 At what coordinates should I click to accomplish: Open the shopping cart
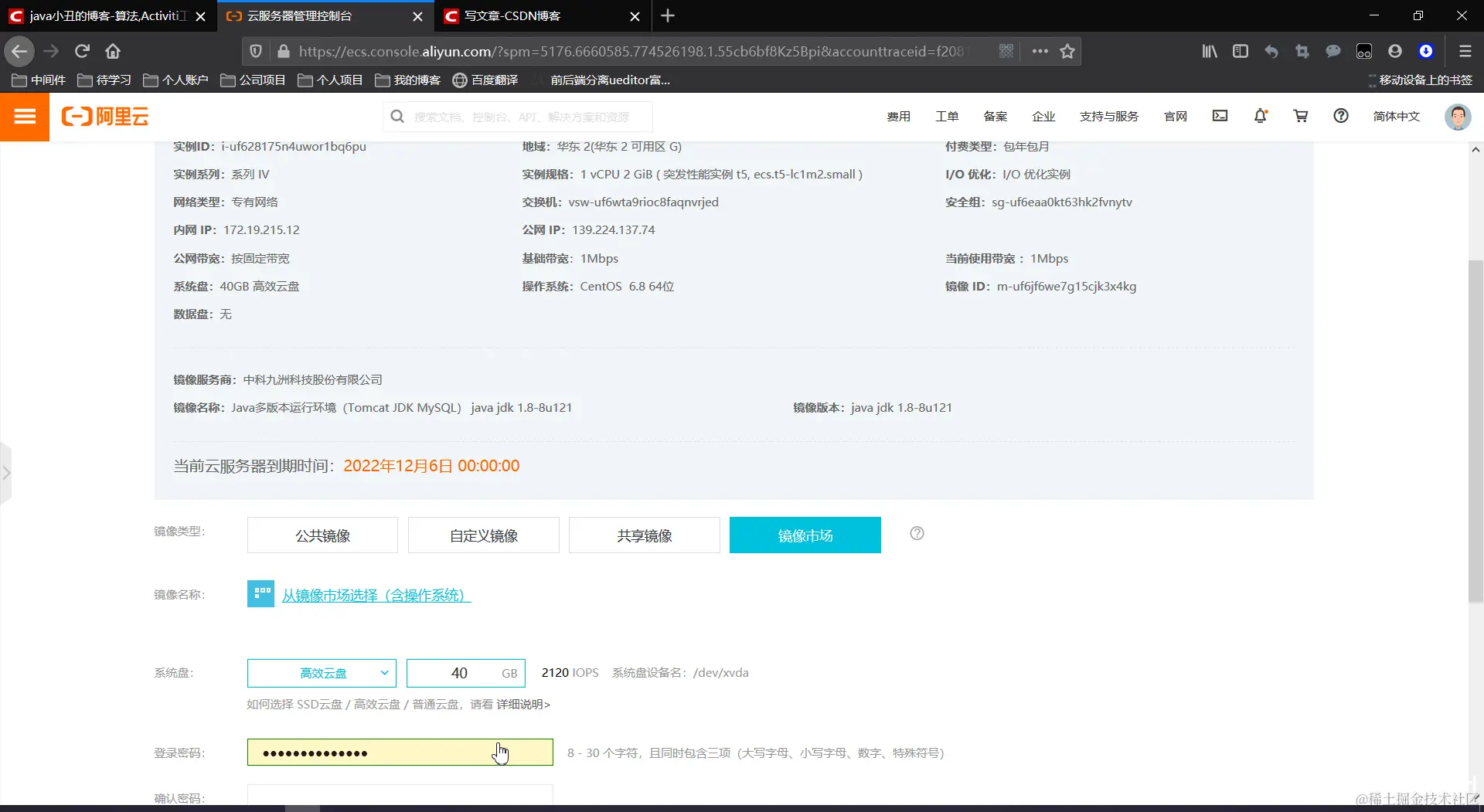[x=1301, y=116]
